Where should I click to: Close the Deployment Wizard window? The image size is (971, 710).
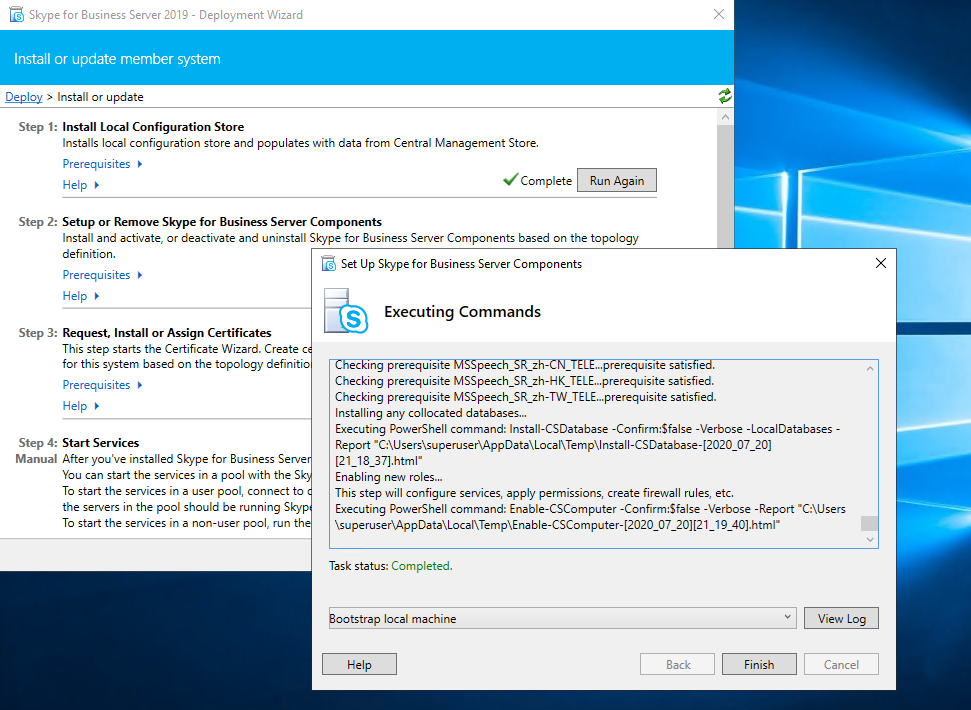[718, 15]
